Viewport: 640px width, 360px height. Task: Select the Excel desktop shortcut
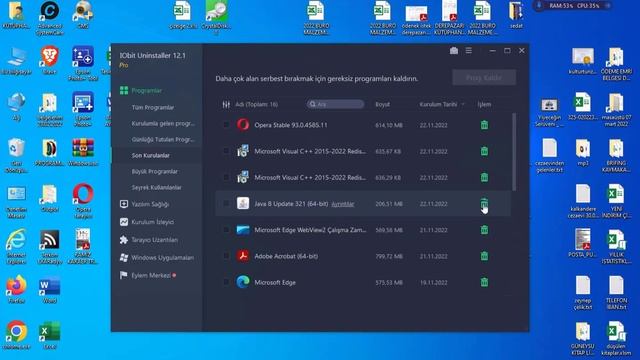(49, 335)
